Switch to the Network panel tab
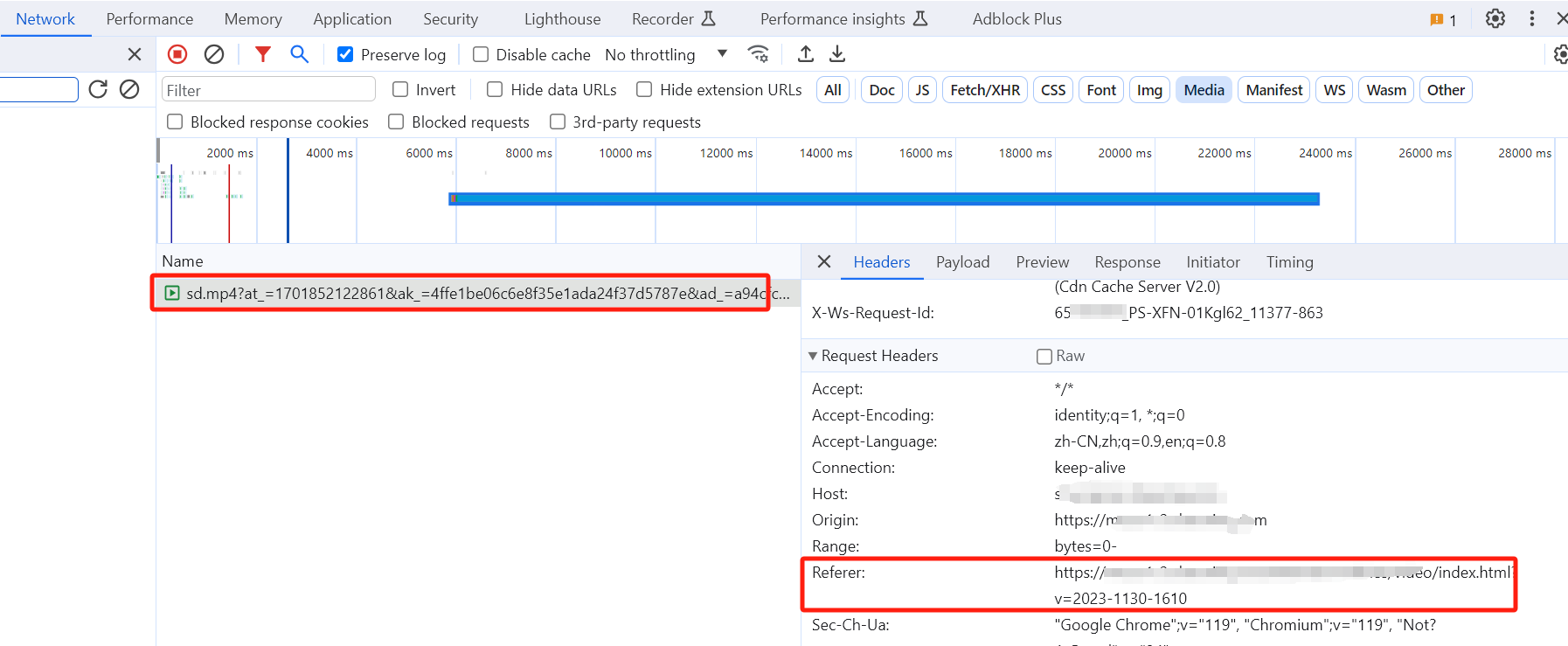Screen dimensions: 1568x646 tap(45, 18)
